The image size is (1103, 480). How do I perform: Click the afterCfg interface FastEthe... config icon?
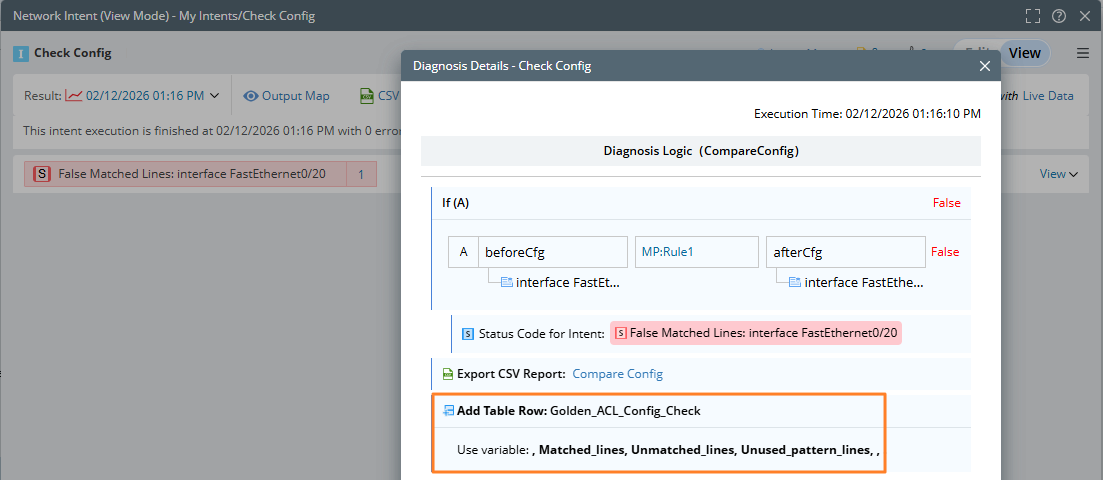click(795, 282)
